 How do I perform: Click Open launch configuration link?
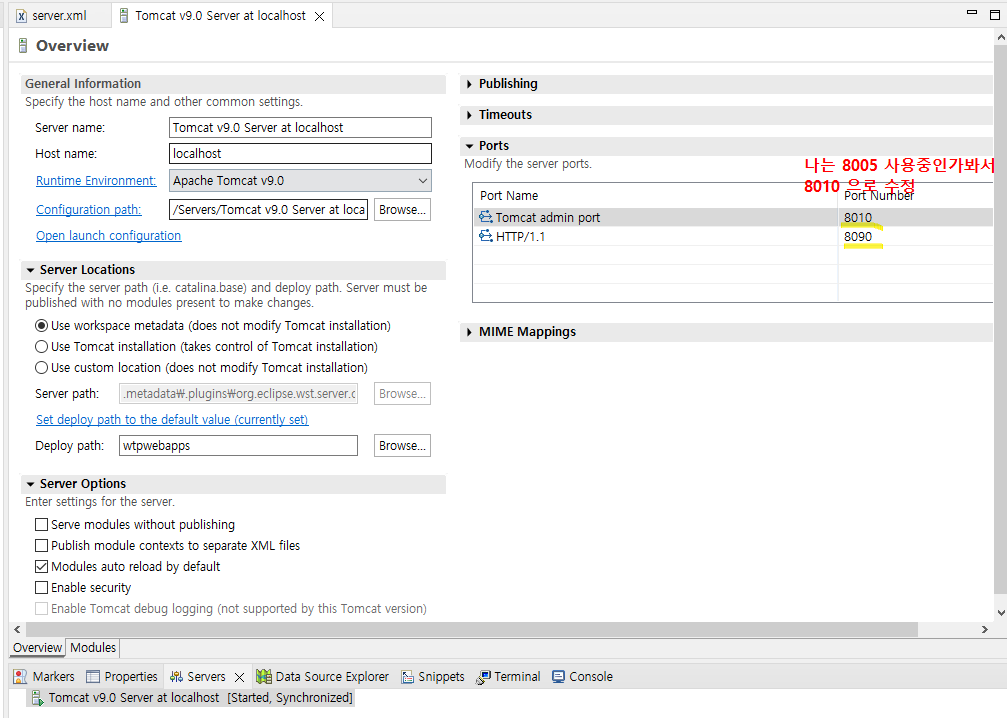pyautogui.click(x=109, y=236)
